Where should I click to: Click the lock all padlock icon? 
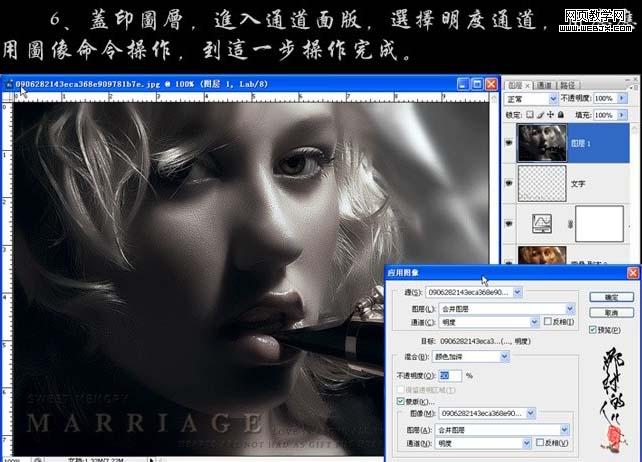pyautogui.click(x=561, y=115)
